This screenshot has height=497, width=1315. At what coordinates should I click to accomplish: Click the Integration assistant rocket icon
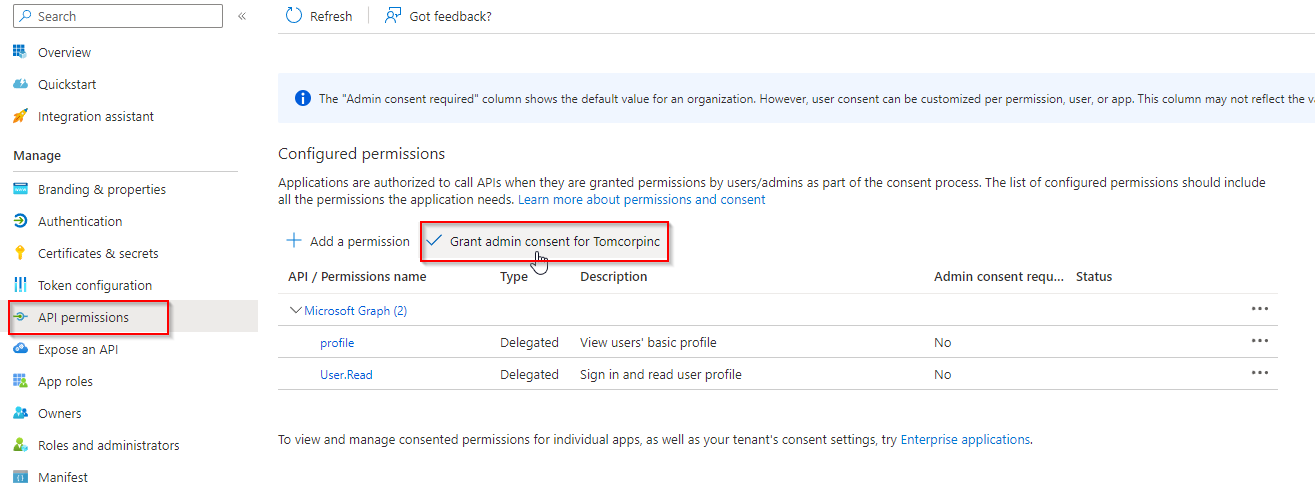click(19, 116)
